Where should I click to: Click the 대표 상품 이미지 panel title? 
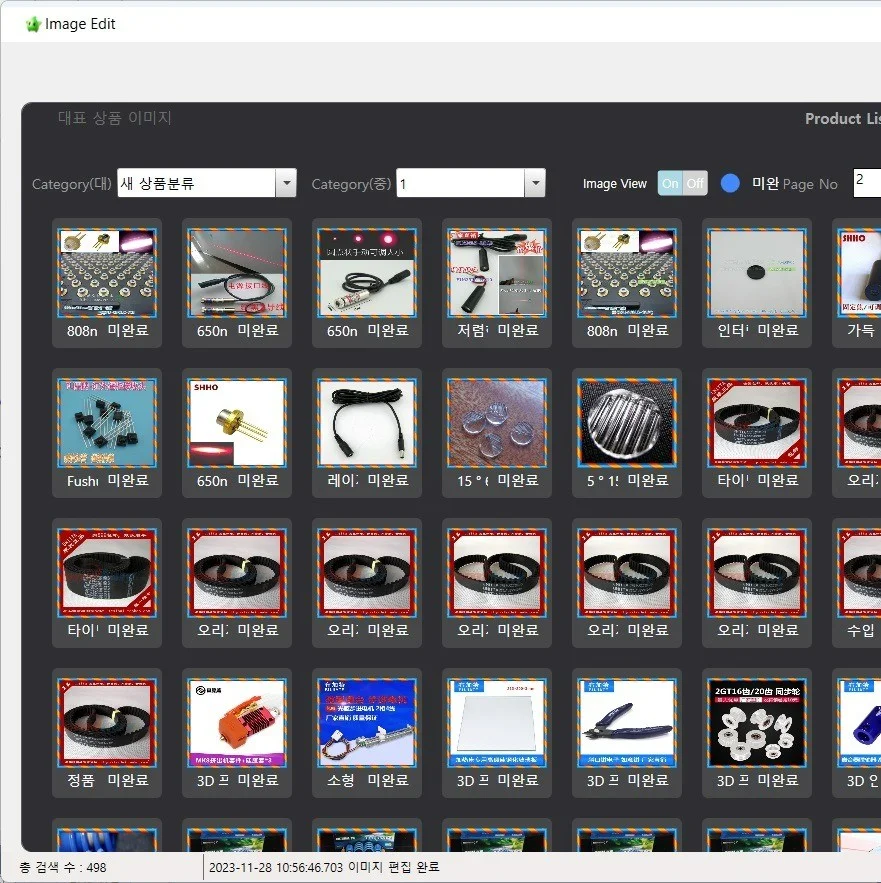(115, 118)
